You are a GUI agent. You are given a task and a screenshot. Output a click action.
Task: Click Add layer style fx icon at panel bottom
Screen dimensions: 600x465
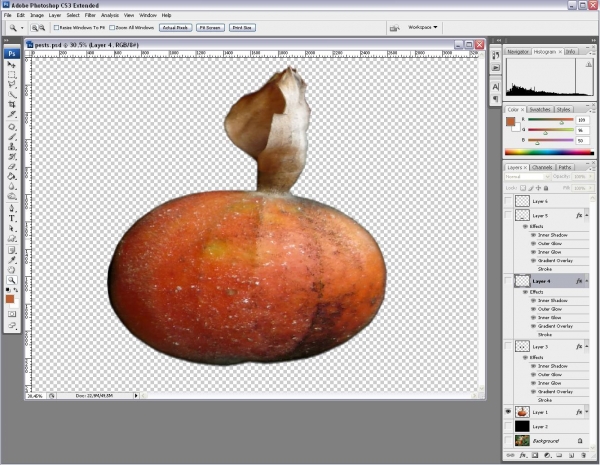(523, 455)
